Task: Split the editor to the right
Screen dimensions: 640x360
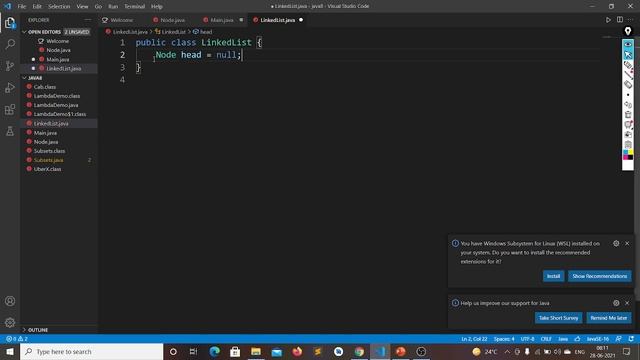Action: (x=620, y=20)
